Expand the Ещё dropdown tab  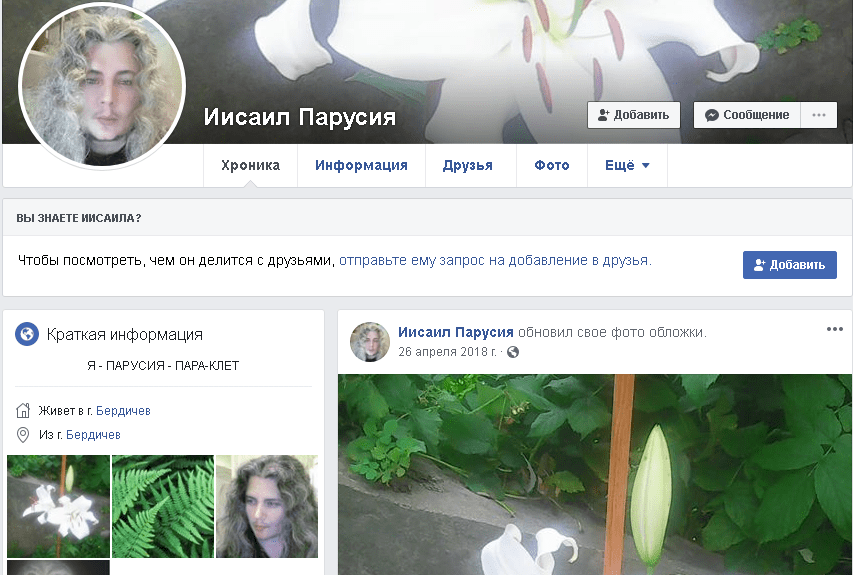[x=627, y=165]
